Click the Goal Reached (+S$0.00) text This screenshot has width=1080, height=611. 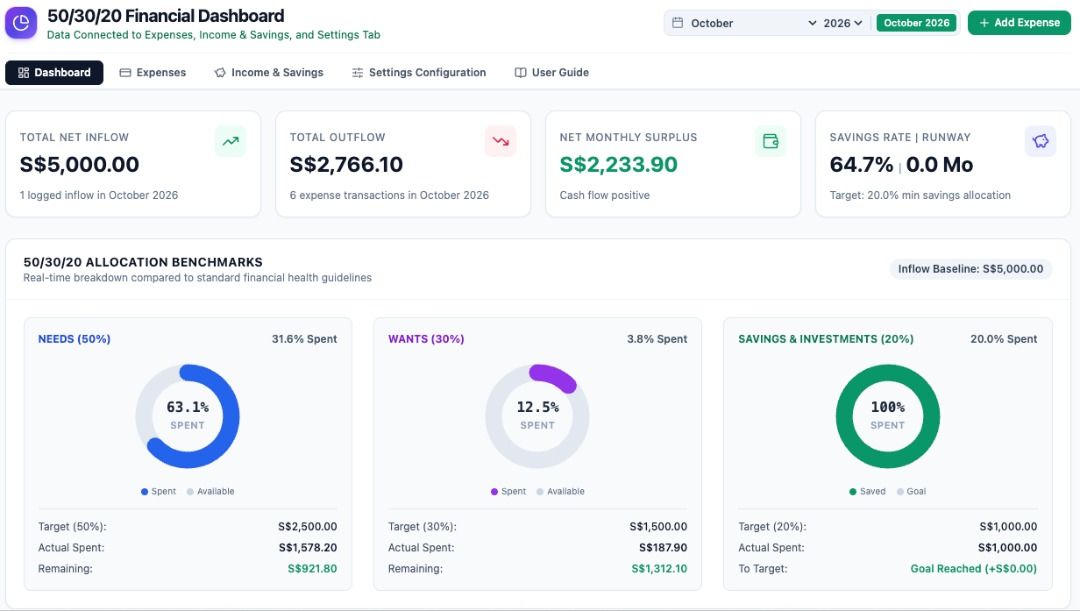point(973,568)
